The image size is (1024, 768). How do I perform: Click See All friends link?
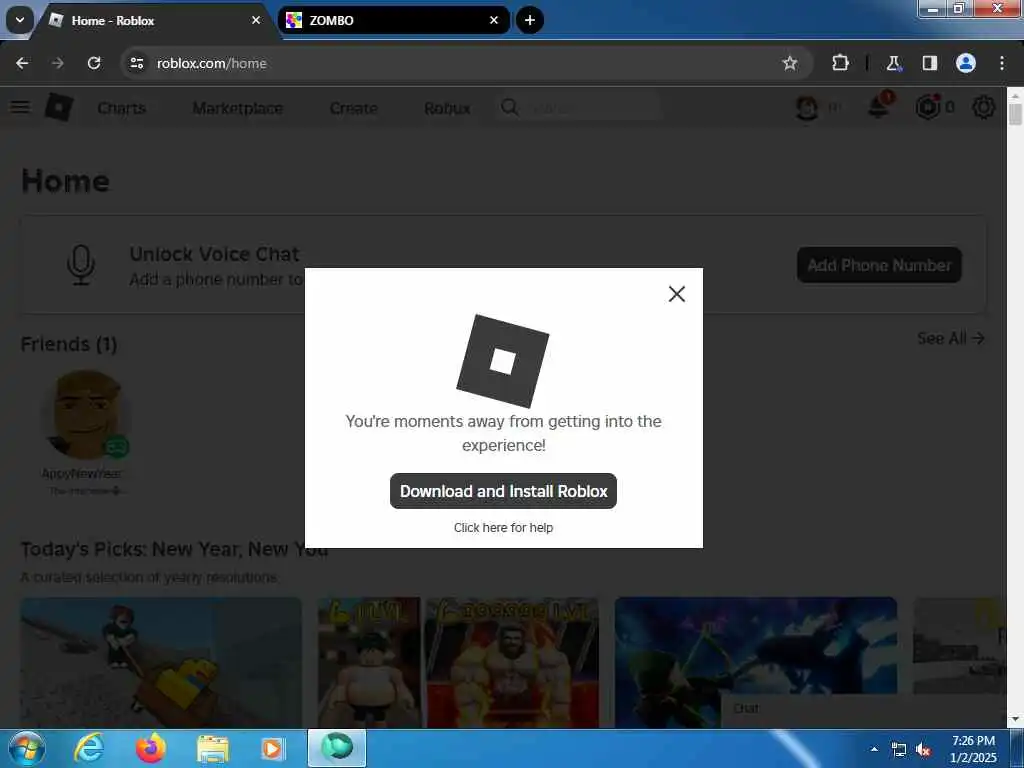click(x=950, y=338)
